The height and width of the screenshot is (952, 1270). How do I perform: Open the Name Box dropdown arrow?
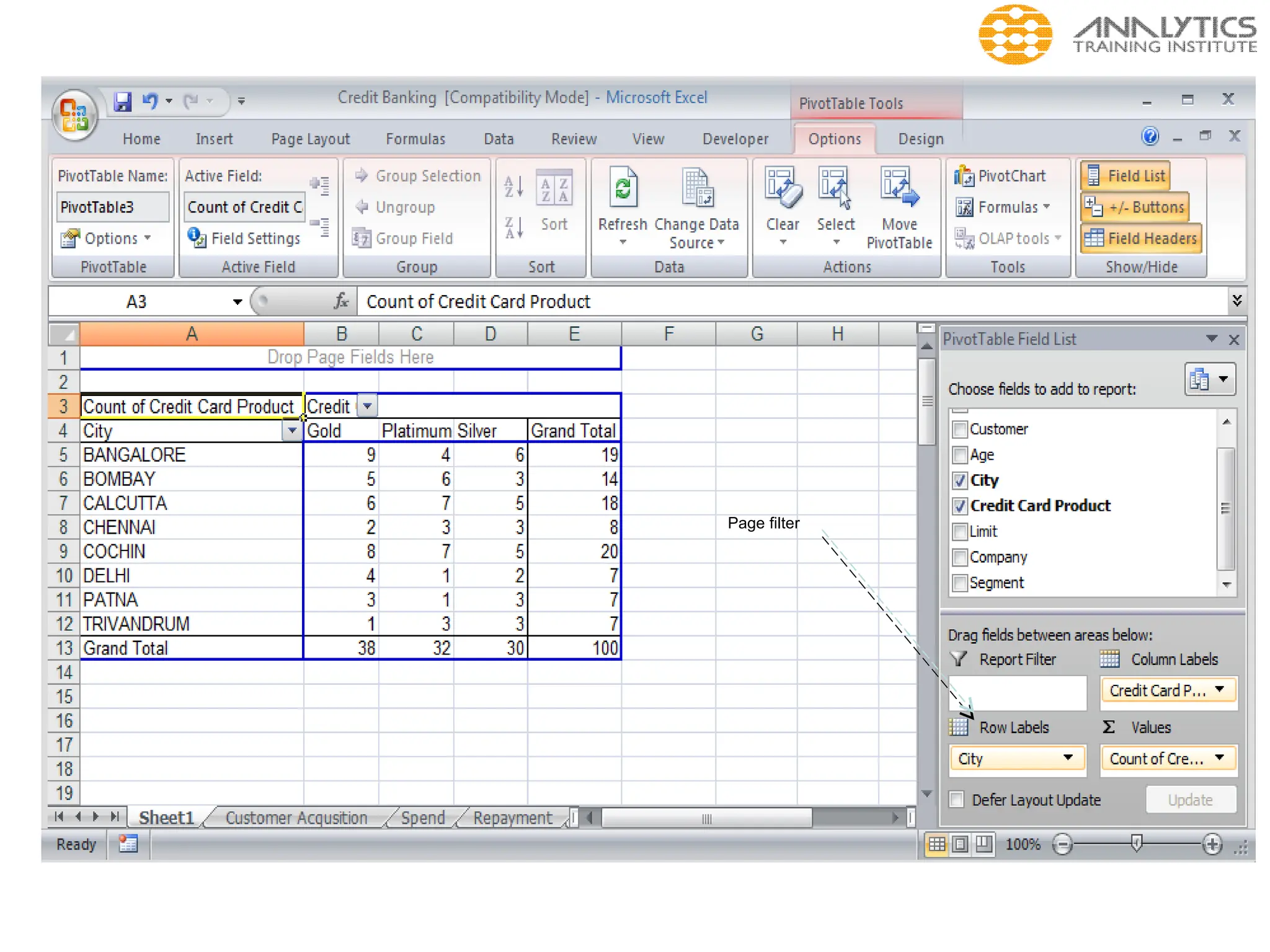click(237, 302)
